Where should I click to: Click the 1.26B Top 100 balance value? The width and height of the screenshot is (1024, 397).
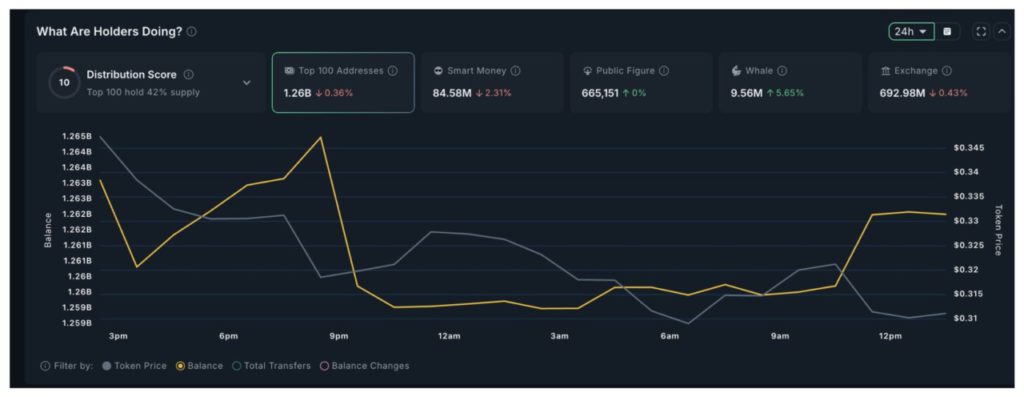coord(297,93)
